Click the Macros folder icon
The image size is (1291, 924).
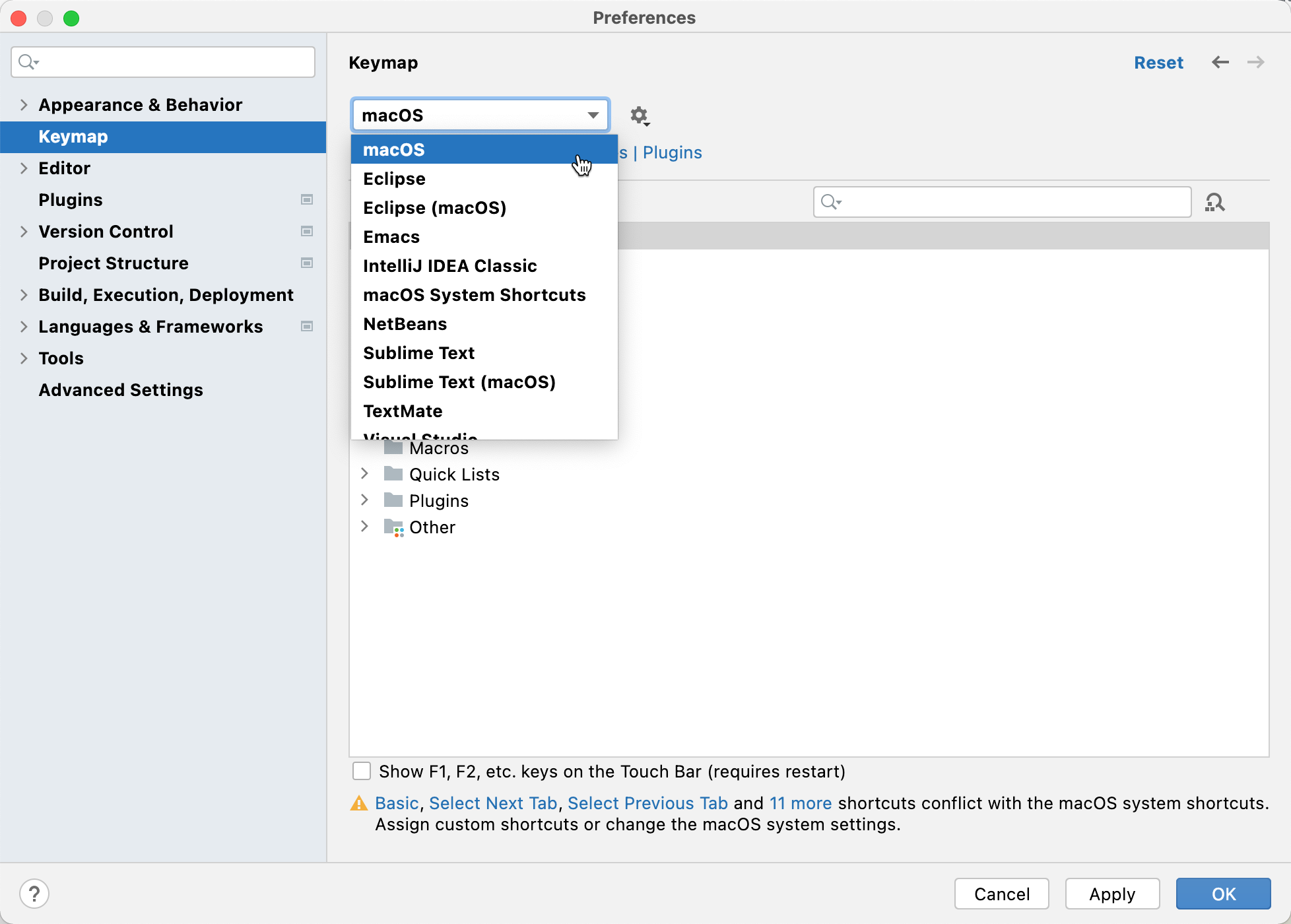point(394,447)
